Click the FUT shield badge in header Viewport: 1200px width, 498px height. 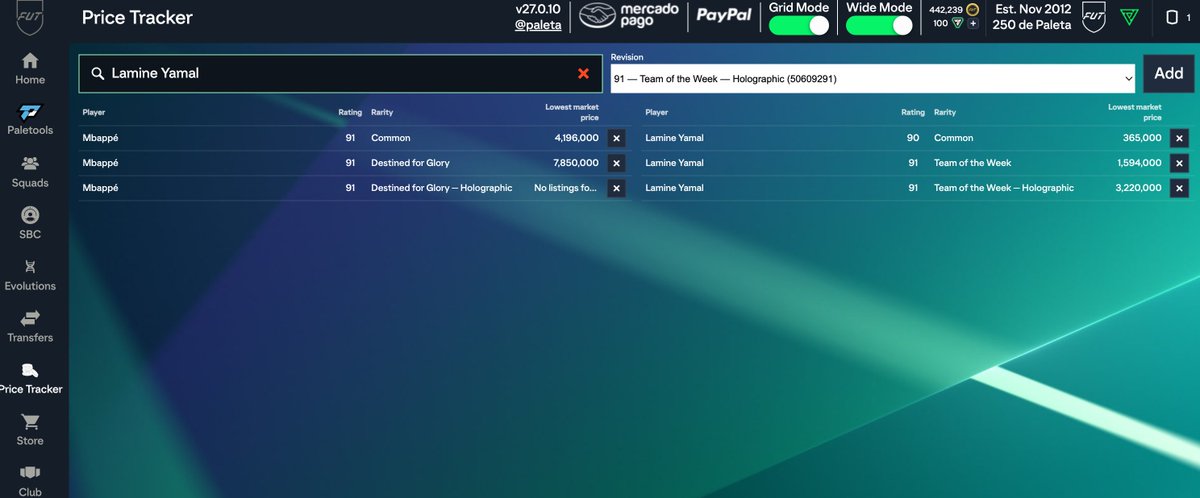1094,17
